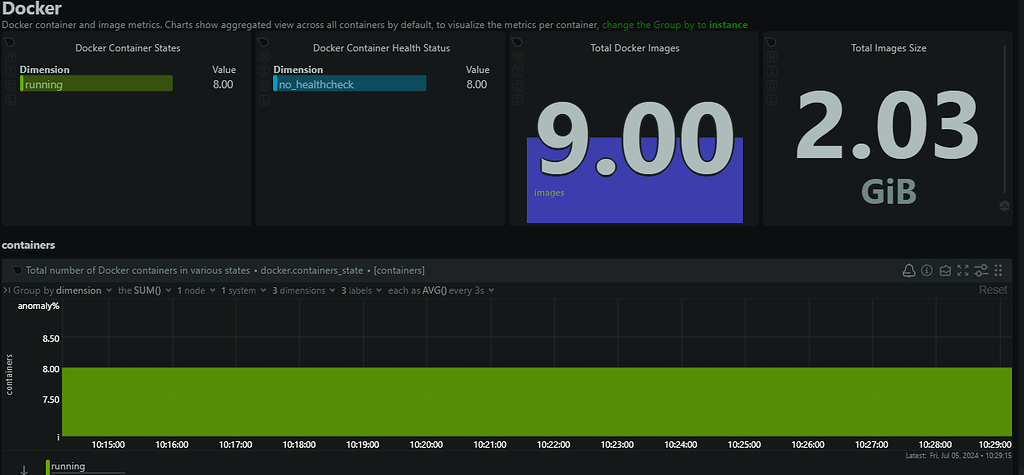Toggle the no_healthcheck dimension row

pos(350,85)
